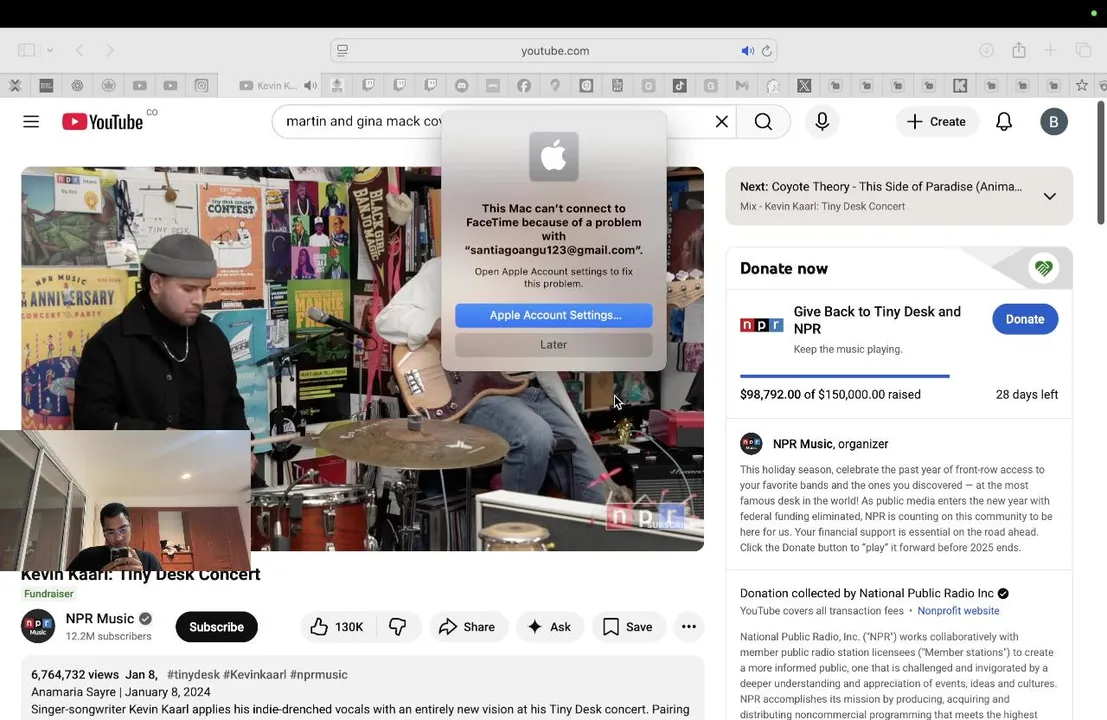Open account menu avatar B
Viewport: 1107px width, 720px height.
(x=1053, y=121)
